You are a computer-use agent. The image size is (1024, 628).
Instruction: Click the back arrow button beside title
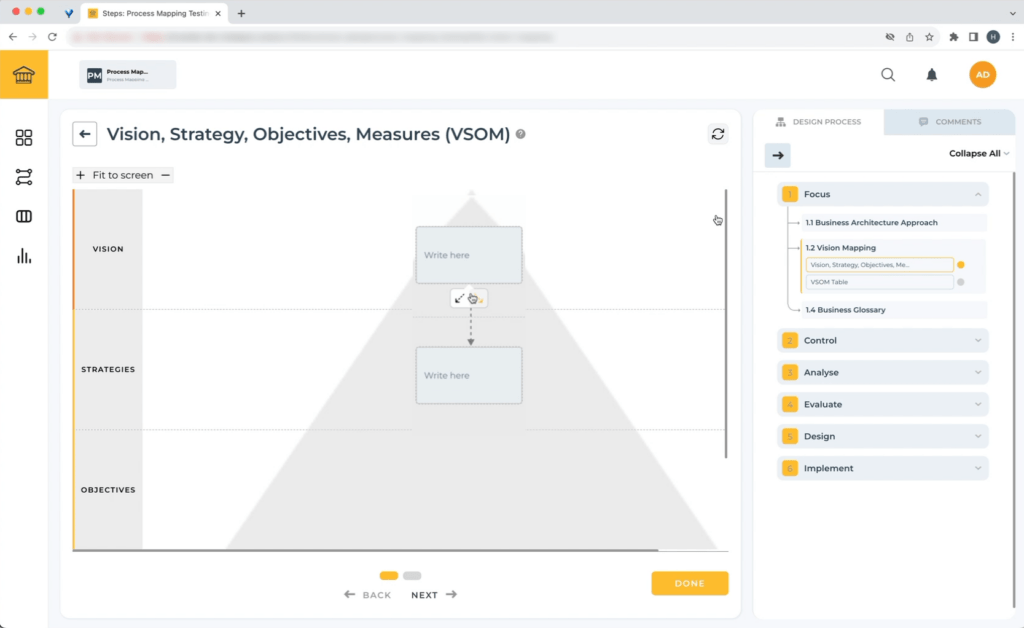point(85,135)
